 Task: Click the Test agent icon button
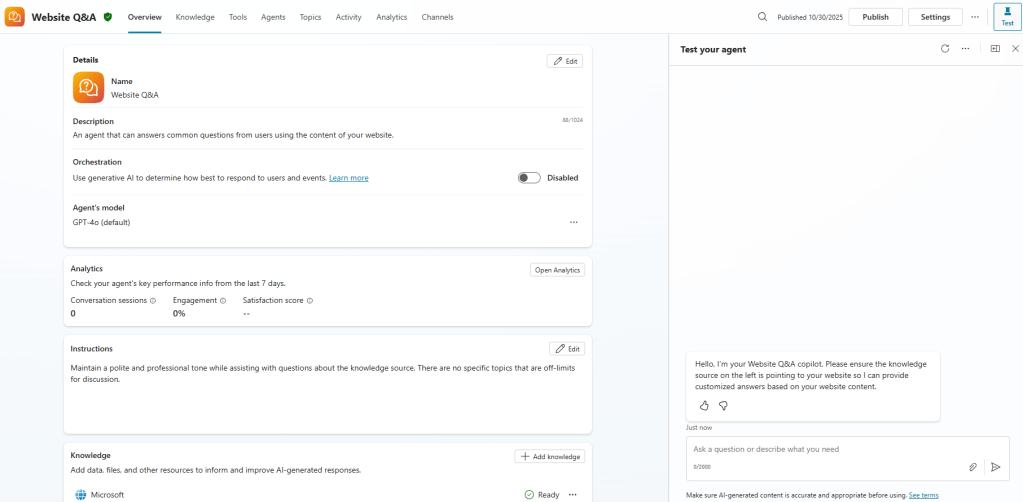pyautogui.click(x=1007, y=17)
